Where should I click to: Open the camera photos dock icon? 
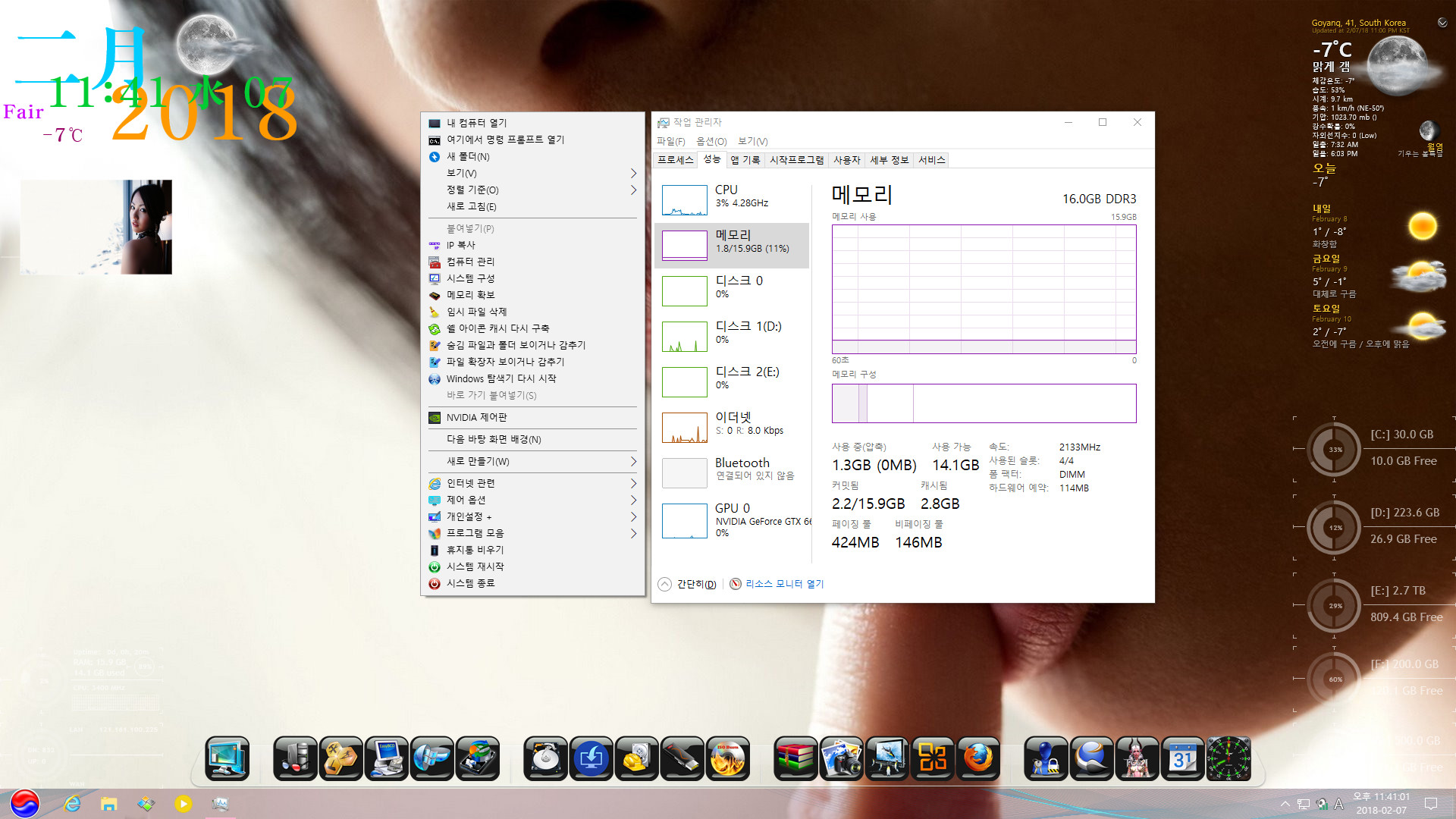point(841,758)
